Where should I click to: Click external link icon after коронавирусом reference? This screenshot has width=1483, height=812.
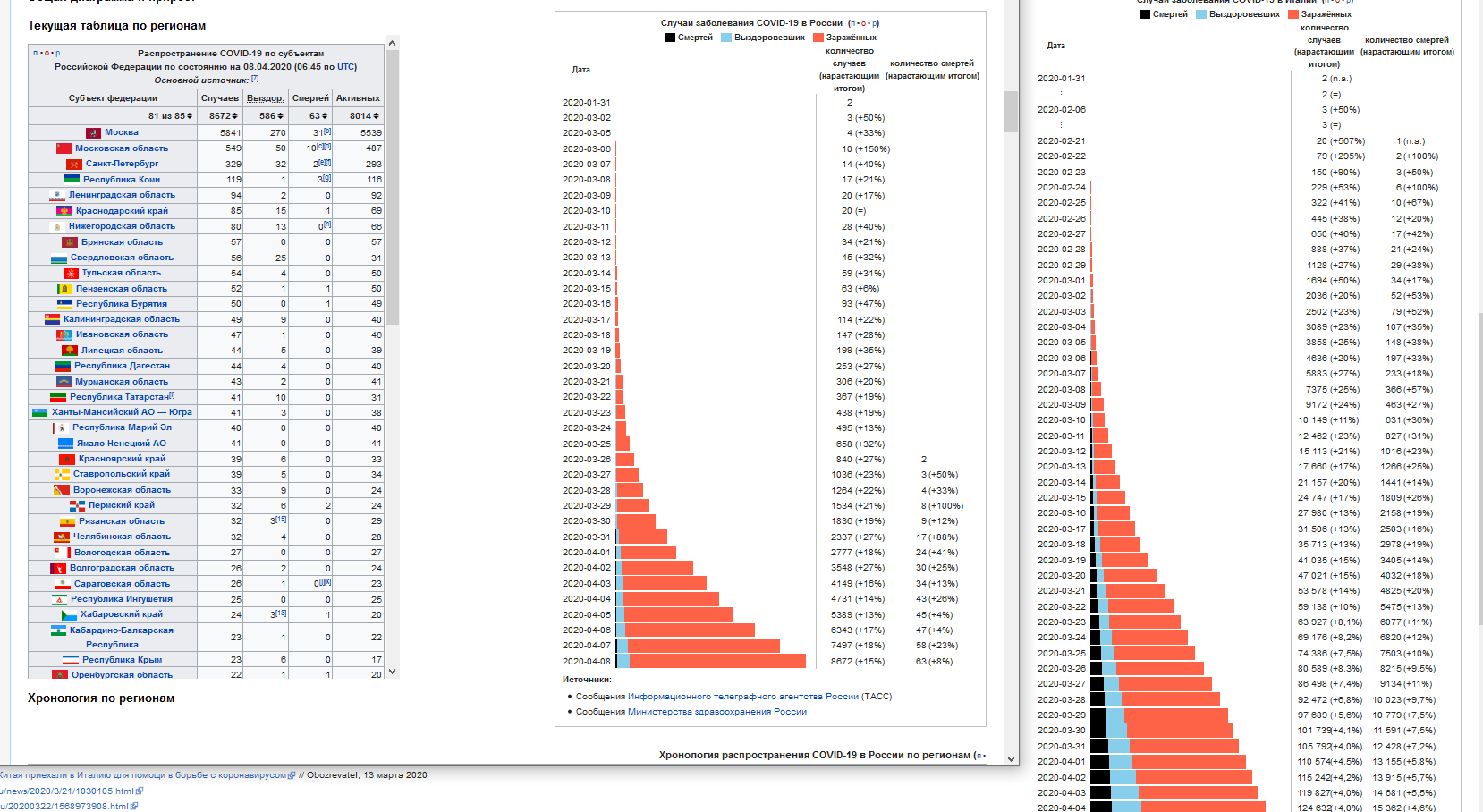pos(292,775)
